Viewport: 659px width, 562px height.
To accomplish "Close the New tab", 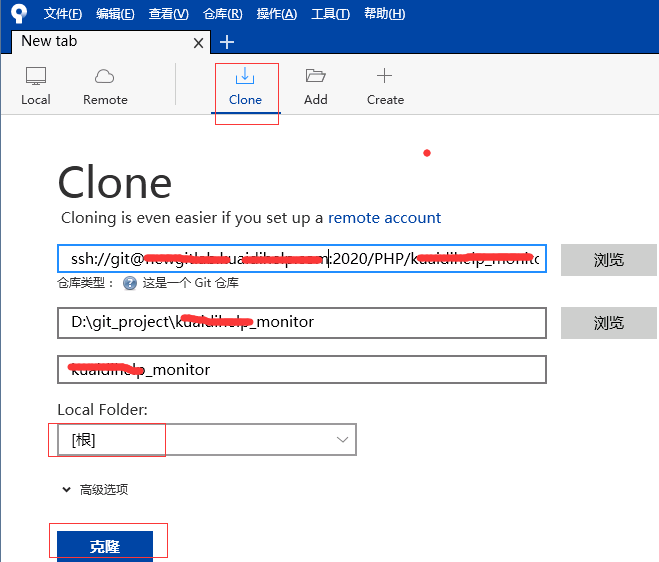I will (x=198, y=42).
